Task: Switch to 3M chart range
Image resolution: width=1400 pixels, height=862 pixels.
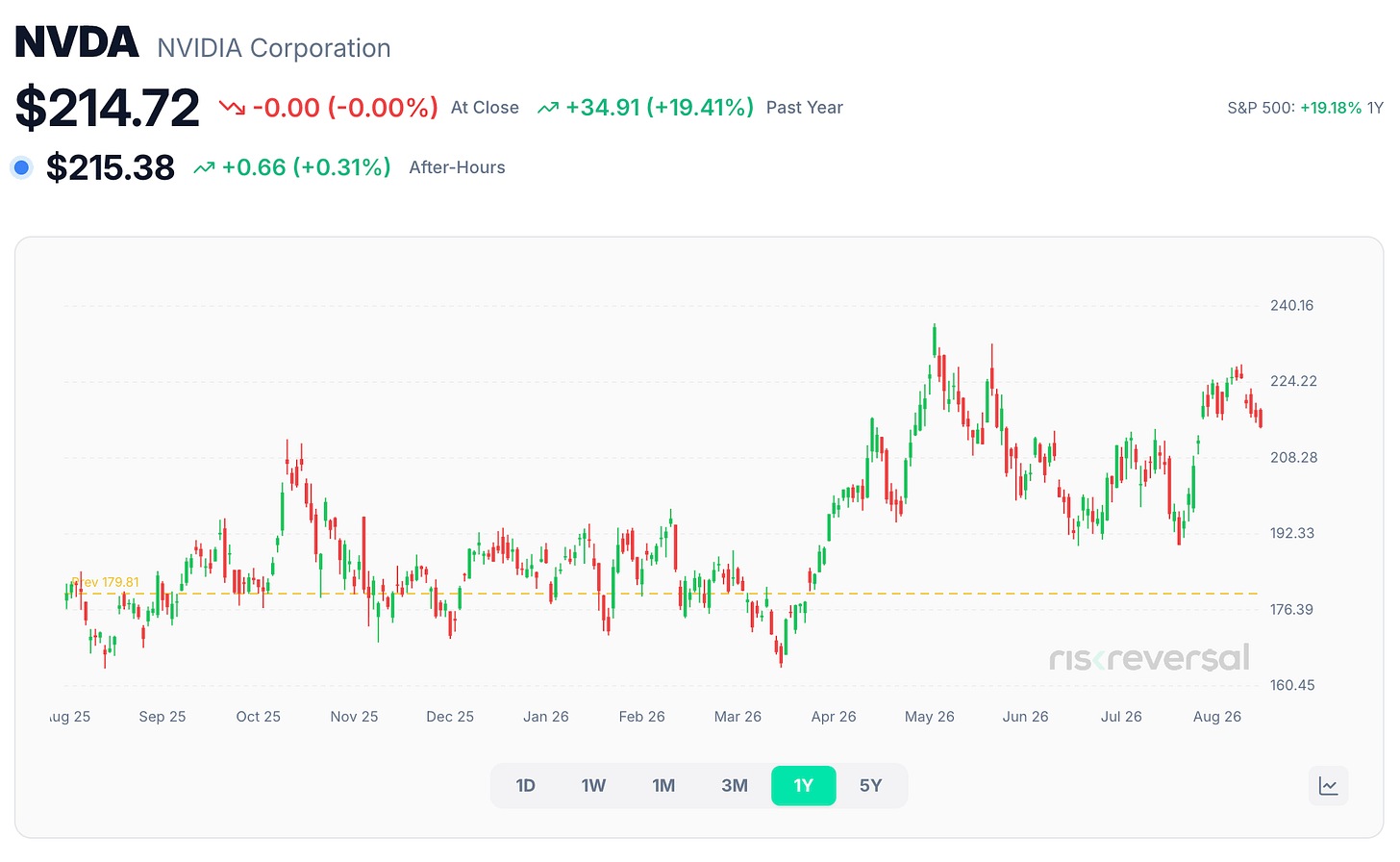Action: (735, 786)
